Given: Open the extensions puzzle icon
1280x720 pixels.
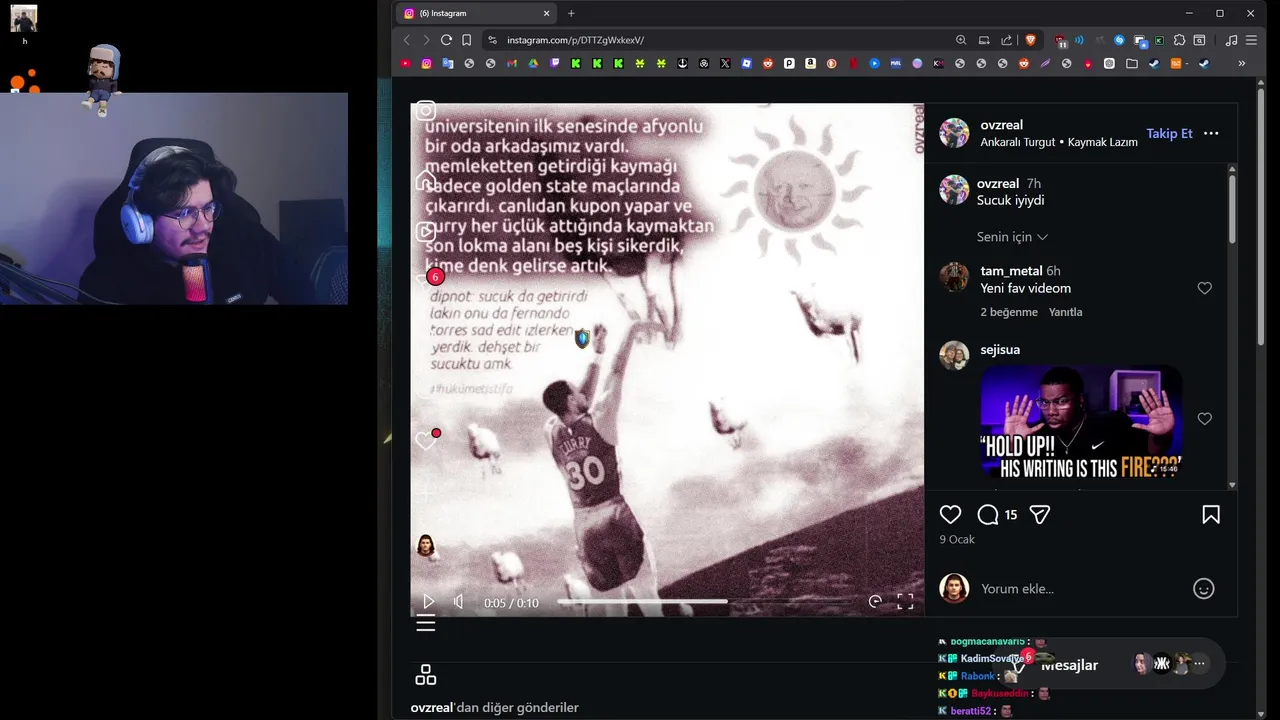Looking at the screenshot, I should pos(1180,40).
